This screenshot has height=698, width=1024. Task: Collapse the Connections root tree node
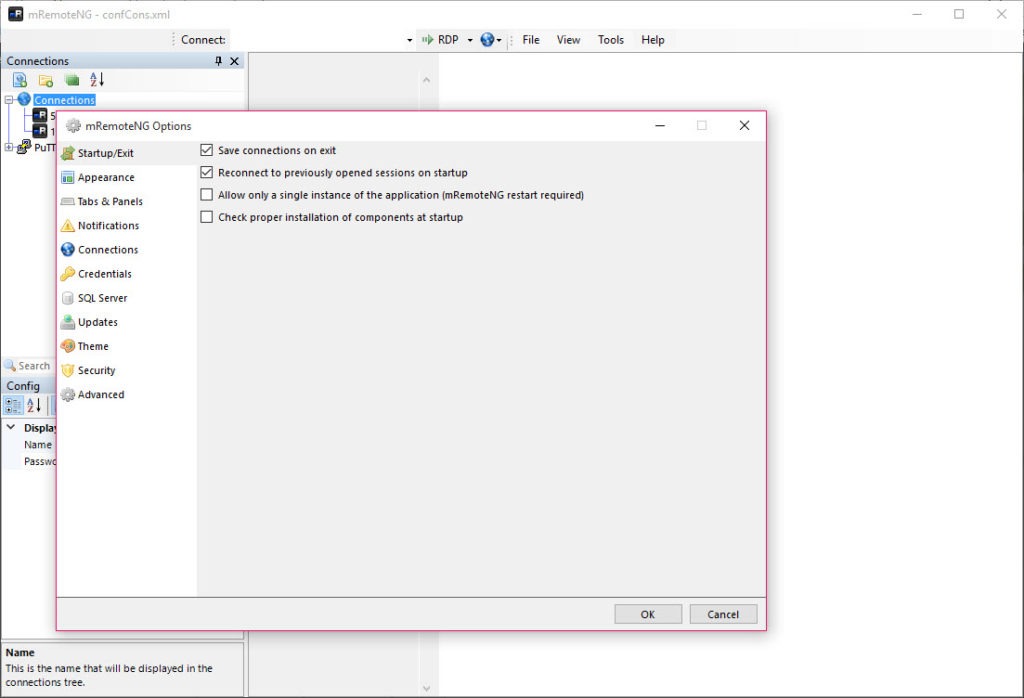(x=9, y=100)
